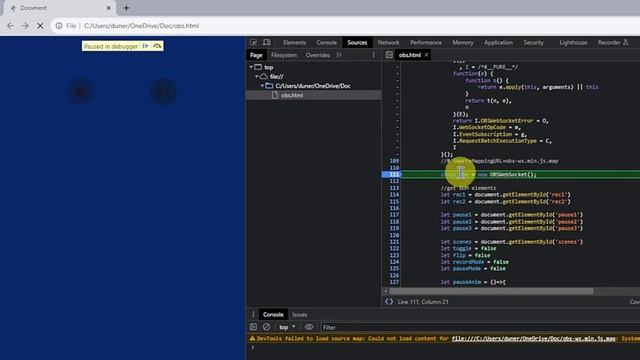Viewport: 640px width, 360px height.
Task: Switch to the Console panel tab
Action: 327,42
